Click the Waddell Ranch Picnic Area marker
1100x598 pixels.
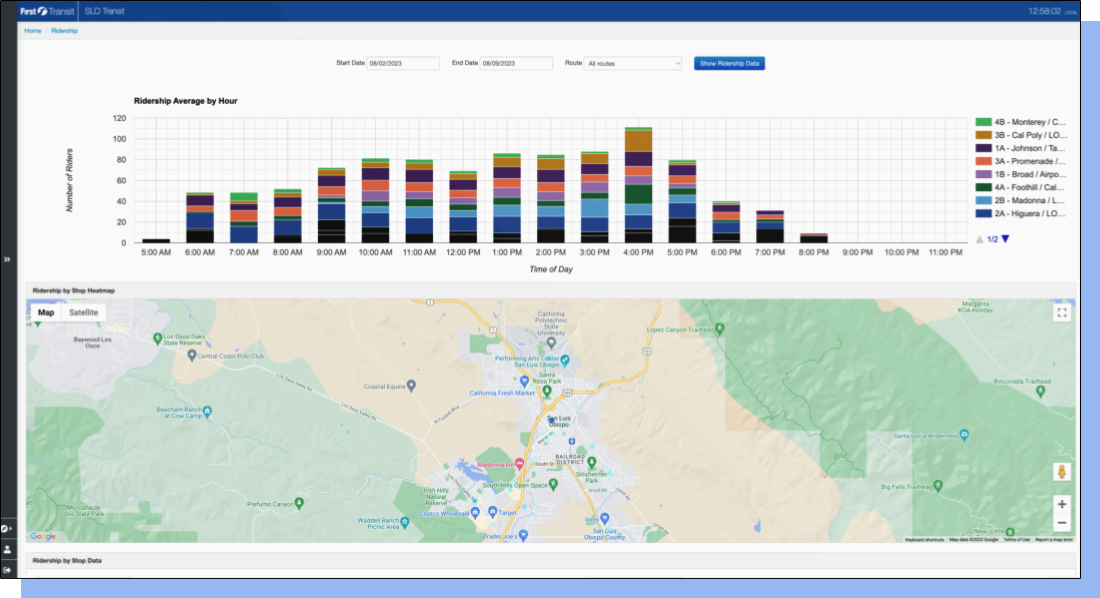pos(405,521)
